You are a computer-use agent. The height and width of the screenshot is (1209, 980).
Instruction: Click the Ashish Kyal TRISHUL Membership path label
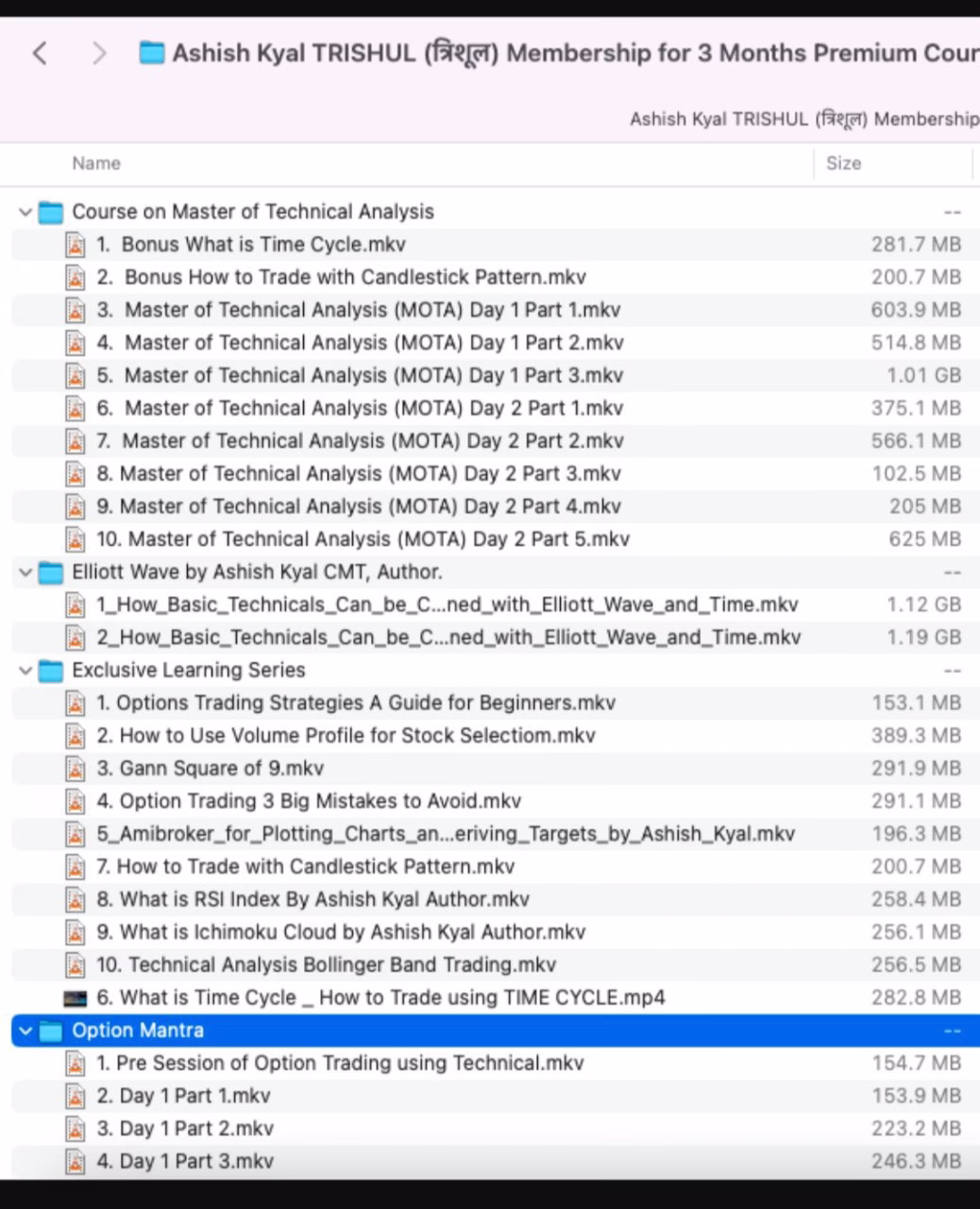point(803,119)
